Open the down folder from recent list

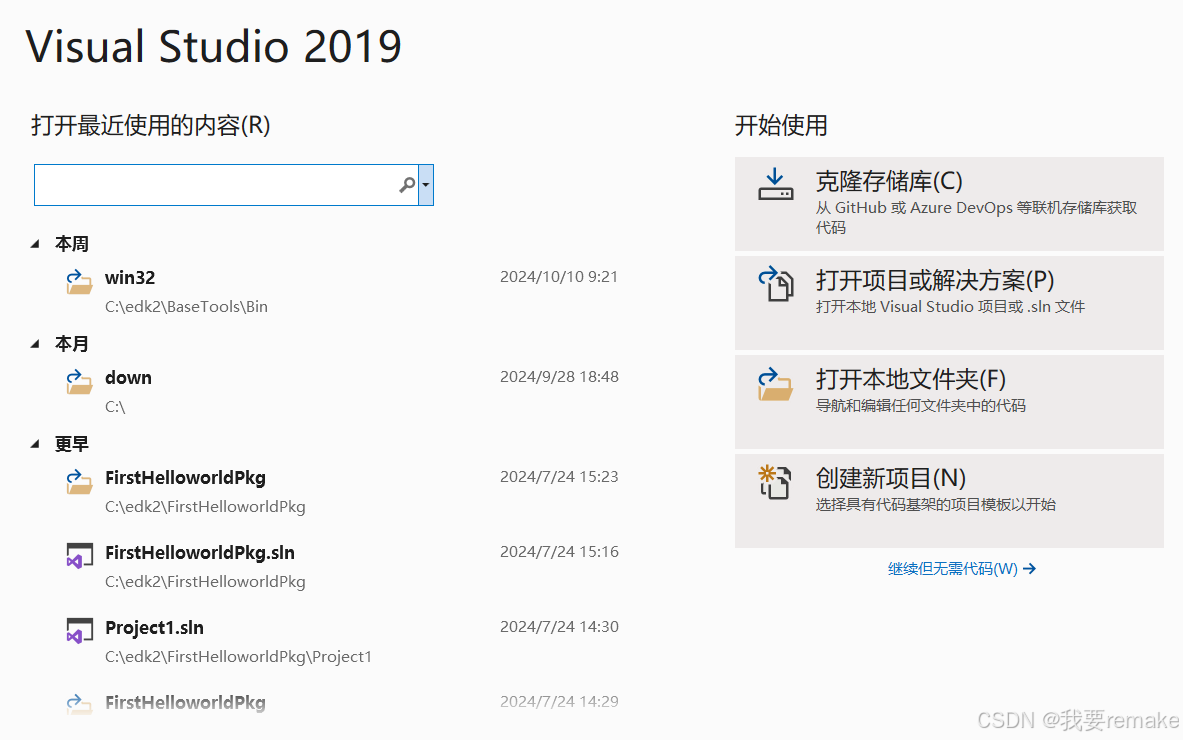pyautogui.click(x=128, y=377)
